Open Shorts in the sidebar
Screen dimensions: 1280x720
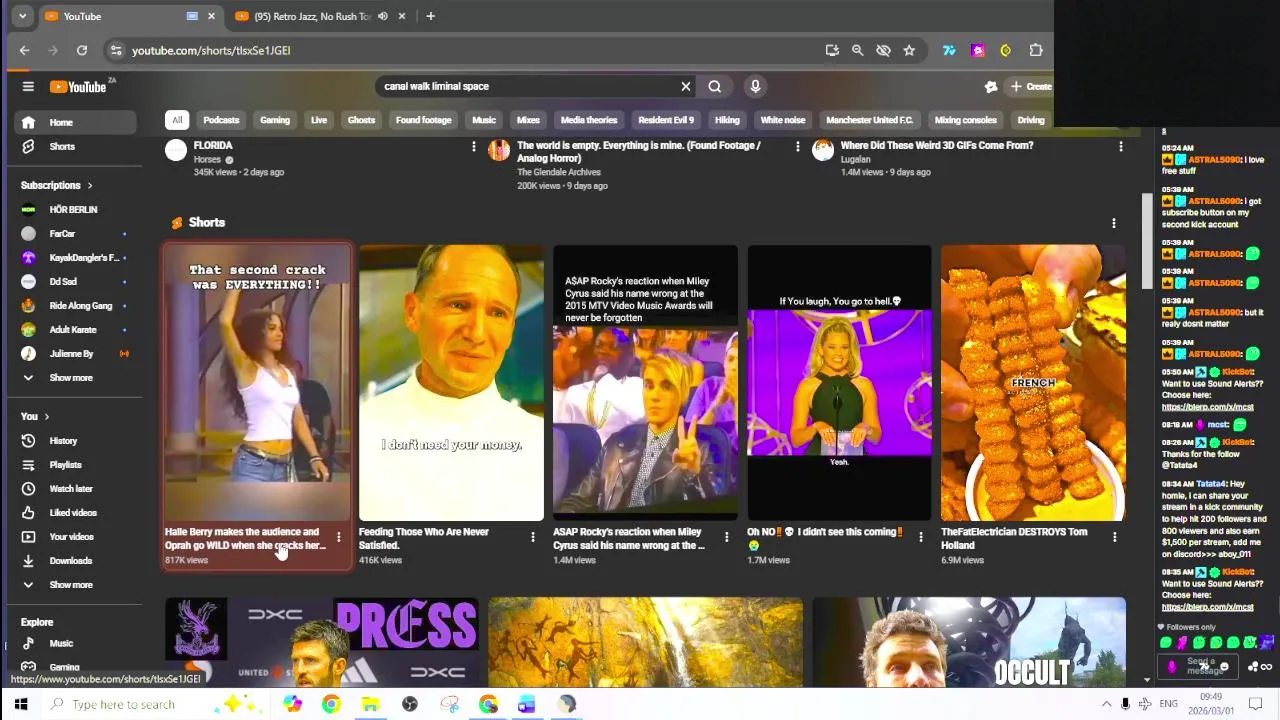click(x=75, y=147)
